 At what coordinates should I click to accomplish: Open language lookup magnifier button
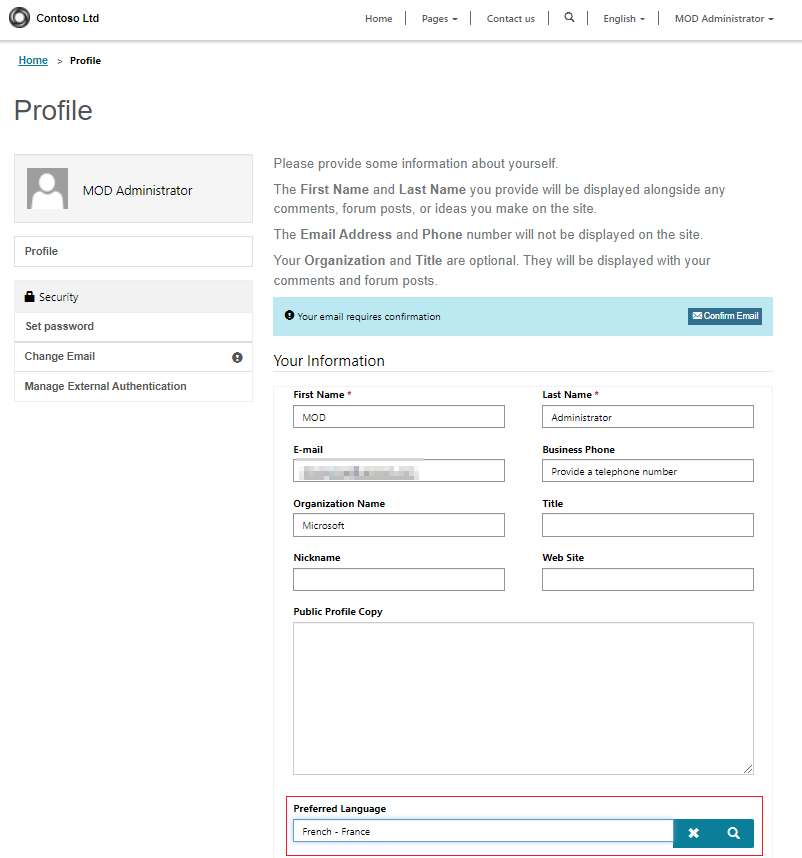[x=734, y=833]
